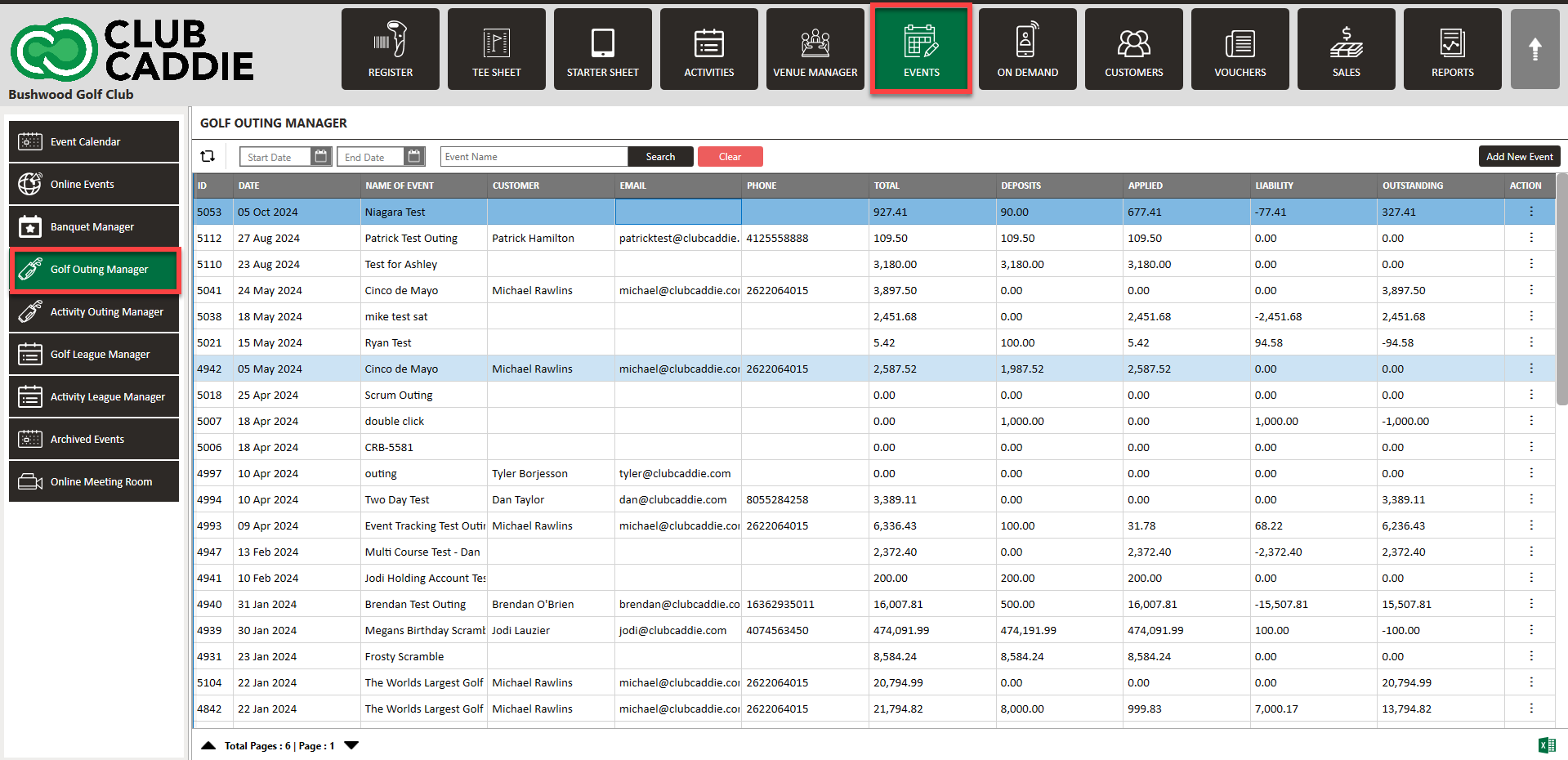Click the refresh icon beside Start Date
Screen dimensions: 1568x760
tap(208, 156)
